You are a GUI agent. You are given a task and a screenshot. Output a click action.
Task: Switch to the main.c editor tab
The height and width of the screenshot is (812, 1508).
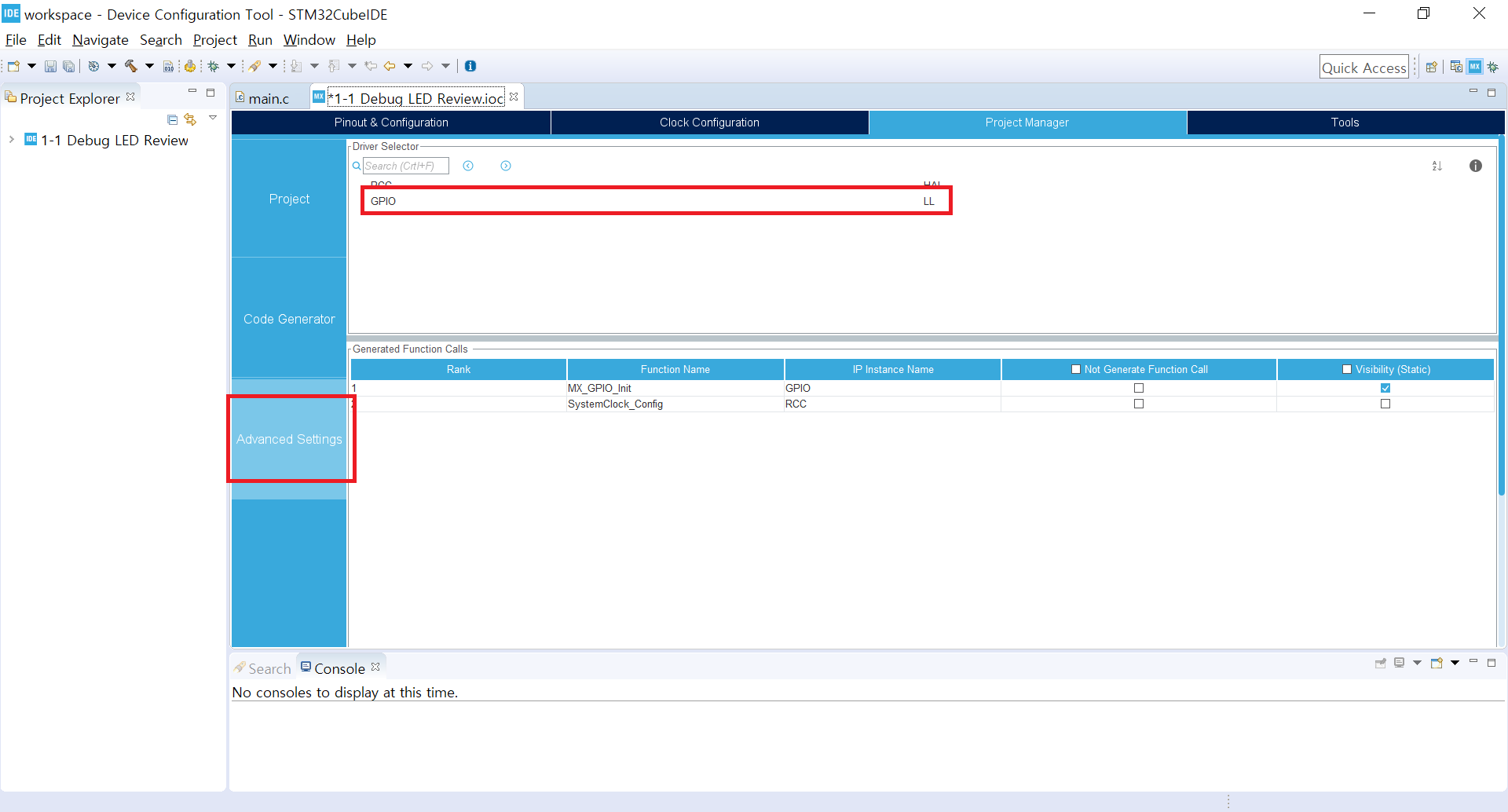(269, 98)
